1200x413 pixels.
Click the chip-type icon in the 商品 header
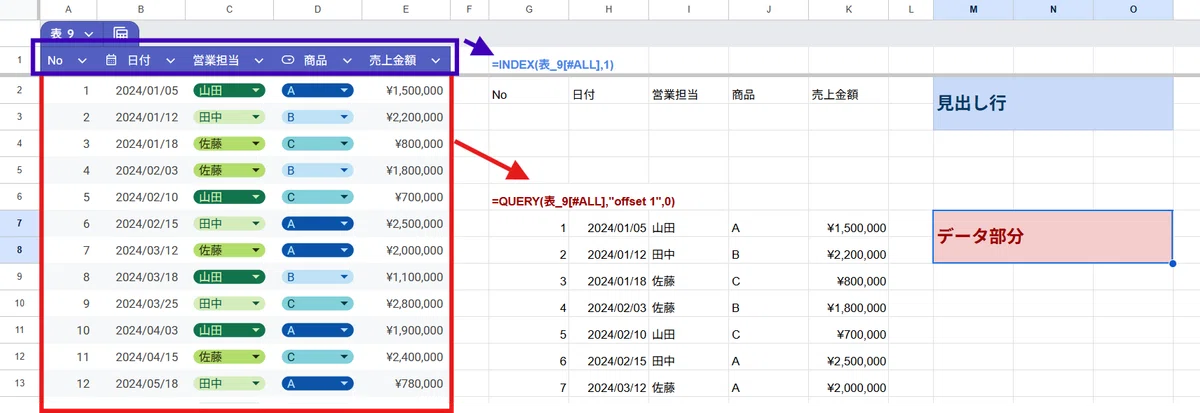point(288,60)
